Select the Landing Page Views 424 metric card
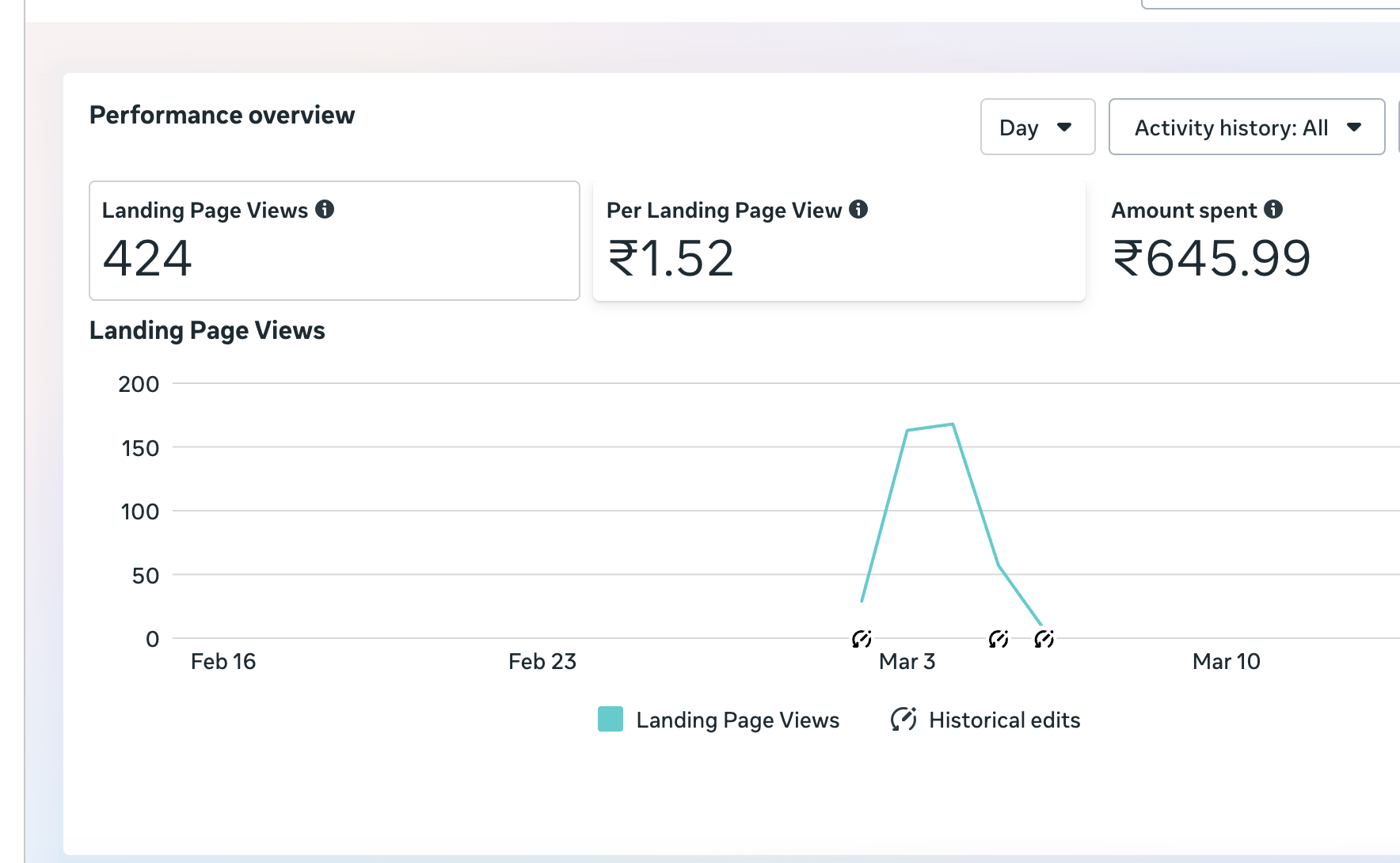The height and width of the screenshot is (863, 1400). click(x=334, y=241)
